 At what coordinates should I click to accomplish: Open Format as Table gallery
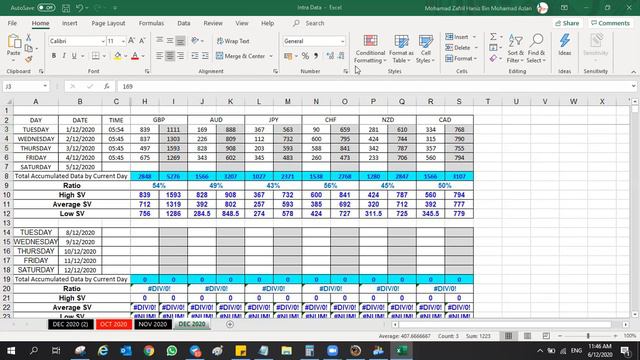(401, 49)
